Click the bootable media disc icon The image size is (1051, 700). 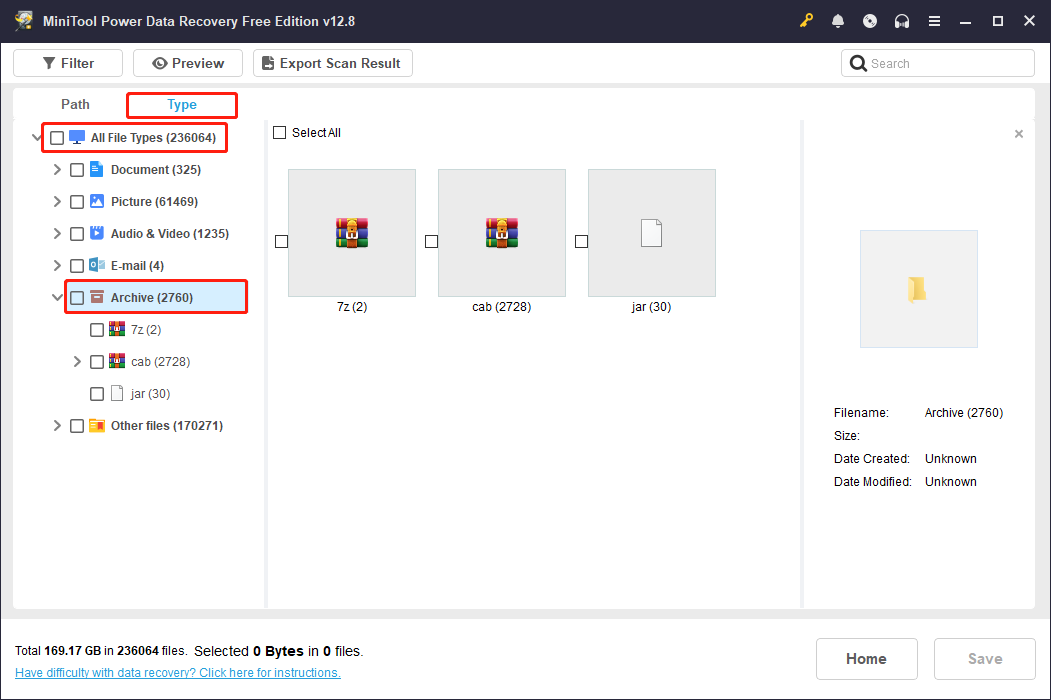[870, 20]
